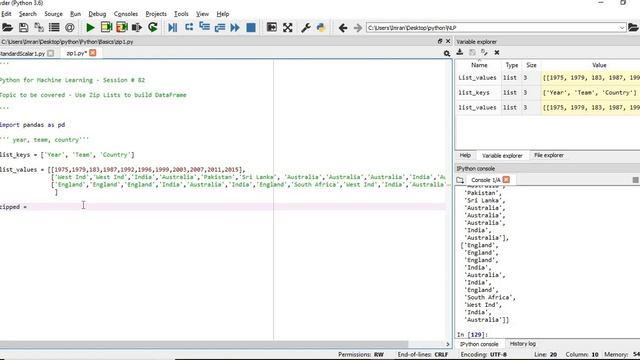Go forward to the next cursor position

[358, 28]
